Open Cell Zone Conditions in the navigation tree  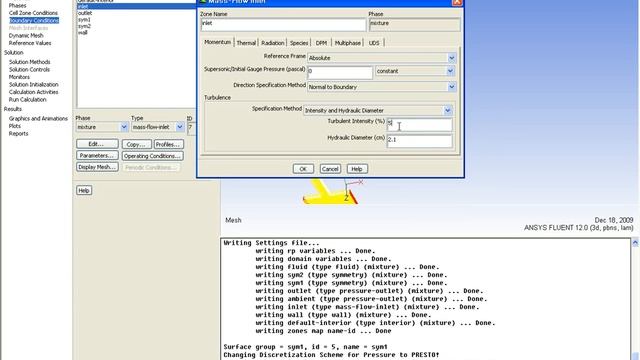[x=33, y=13]
